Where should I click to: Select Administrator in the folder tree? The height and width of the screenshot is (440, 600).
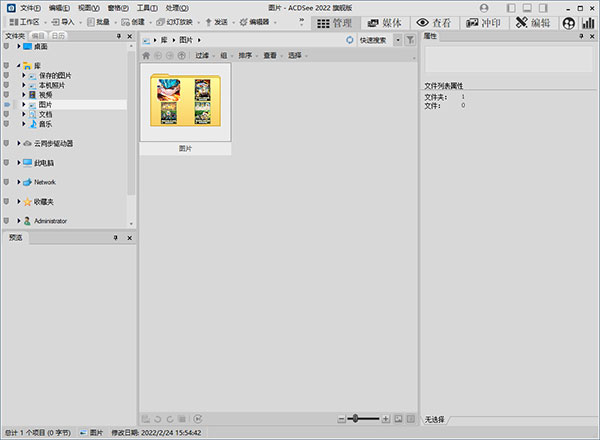(x=50, y=221)
